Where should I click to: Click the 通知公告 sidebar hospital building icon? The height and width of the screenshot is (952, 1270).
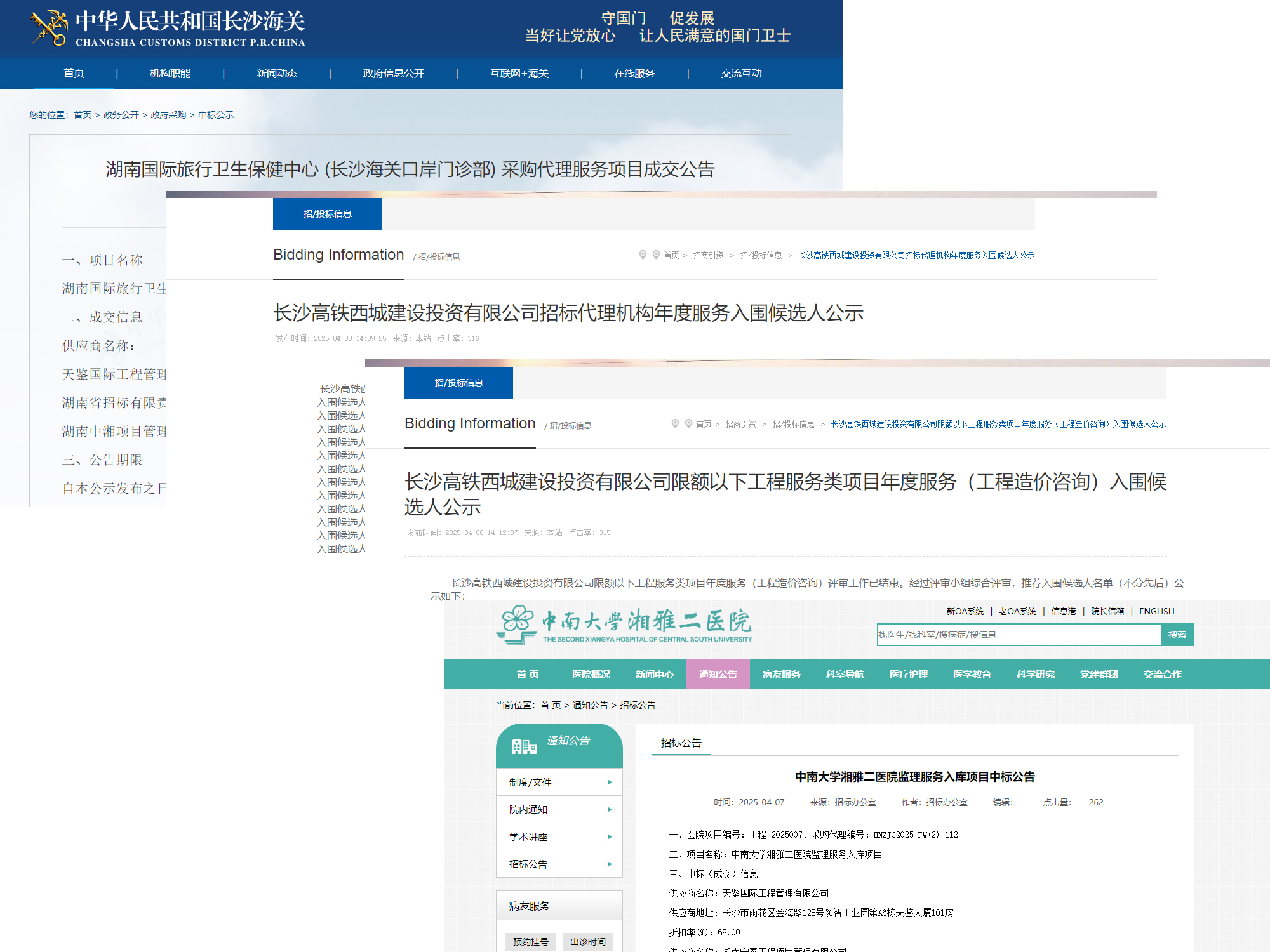coord(524,746)
